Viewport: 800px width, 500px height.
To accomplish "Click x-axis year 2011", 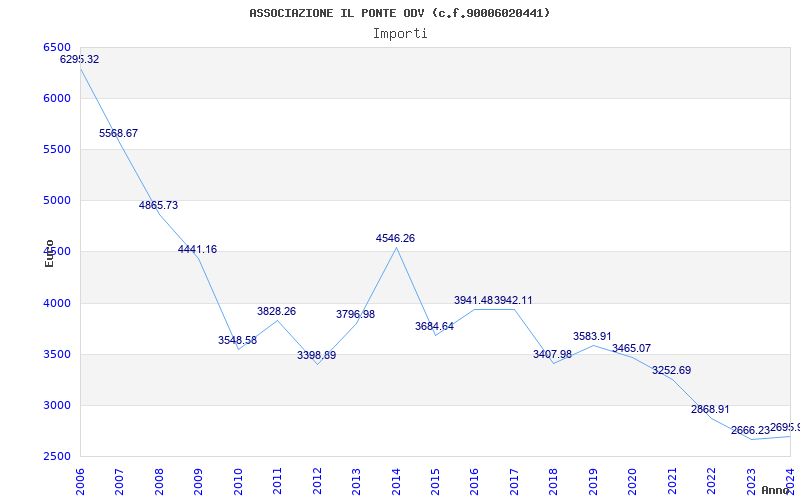I will pos(277,481).
